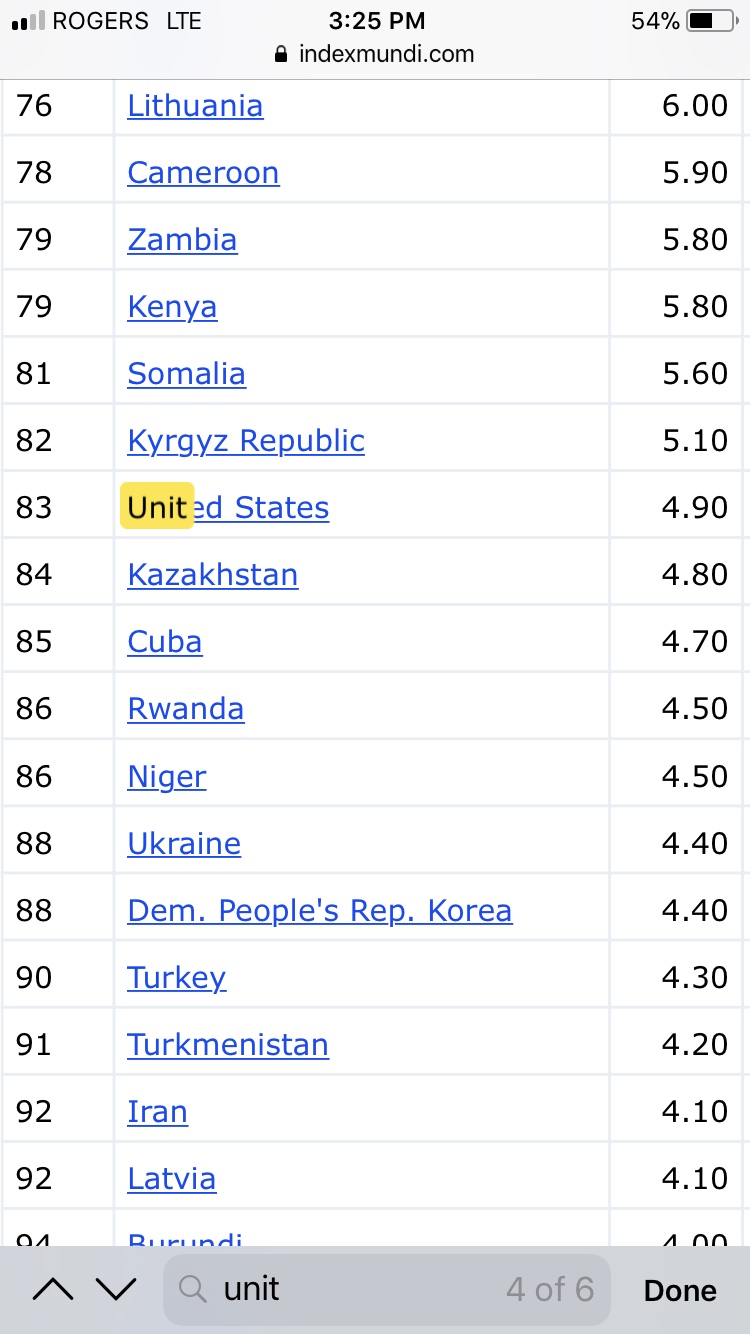Open Dem. People's Rep. Korea link

point(320,911)
